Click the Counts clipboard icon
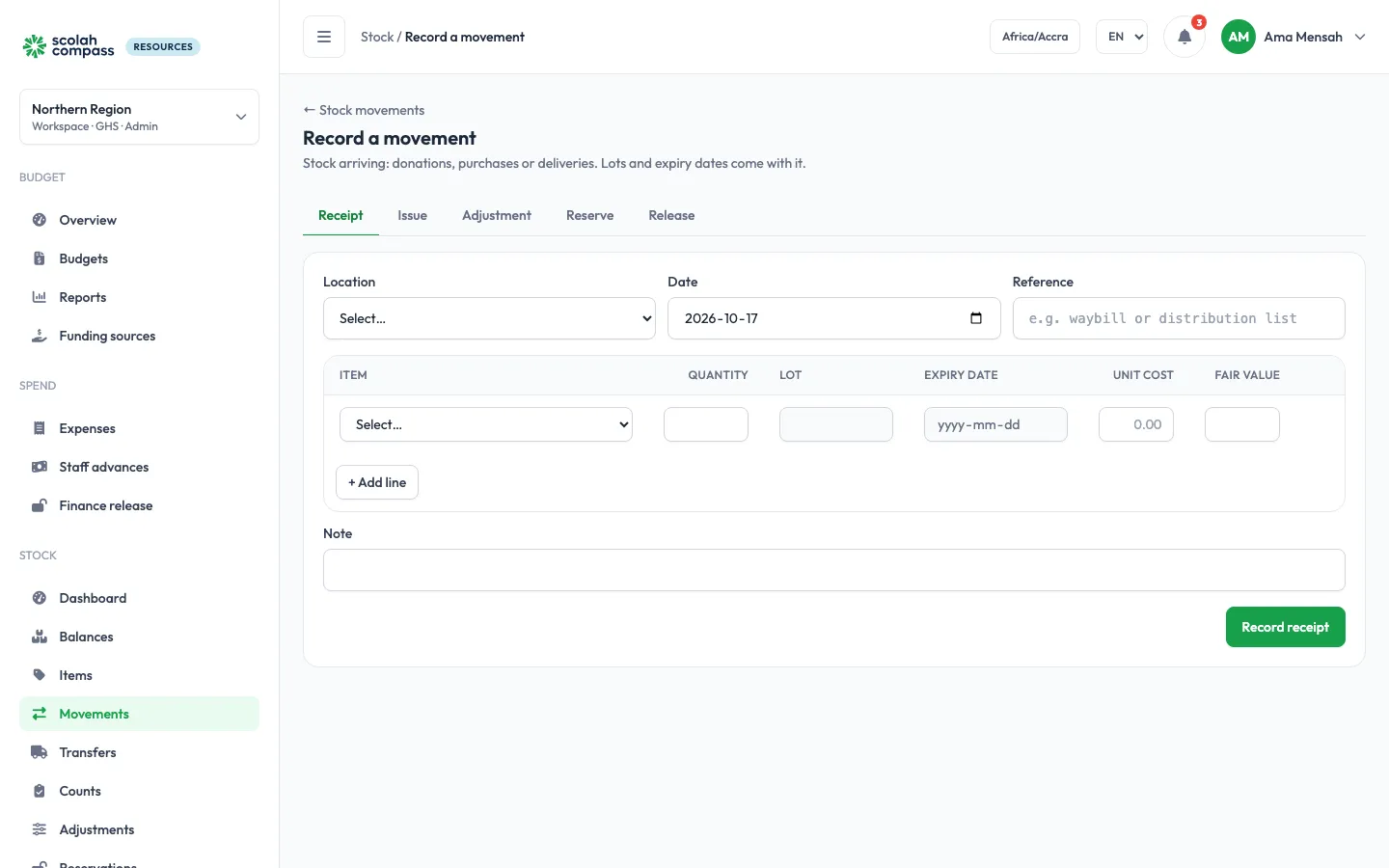 40,791
